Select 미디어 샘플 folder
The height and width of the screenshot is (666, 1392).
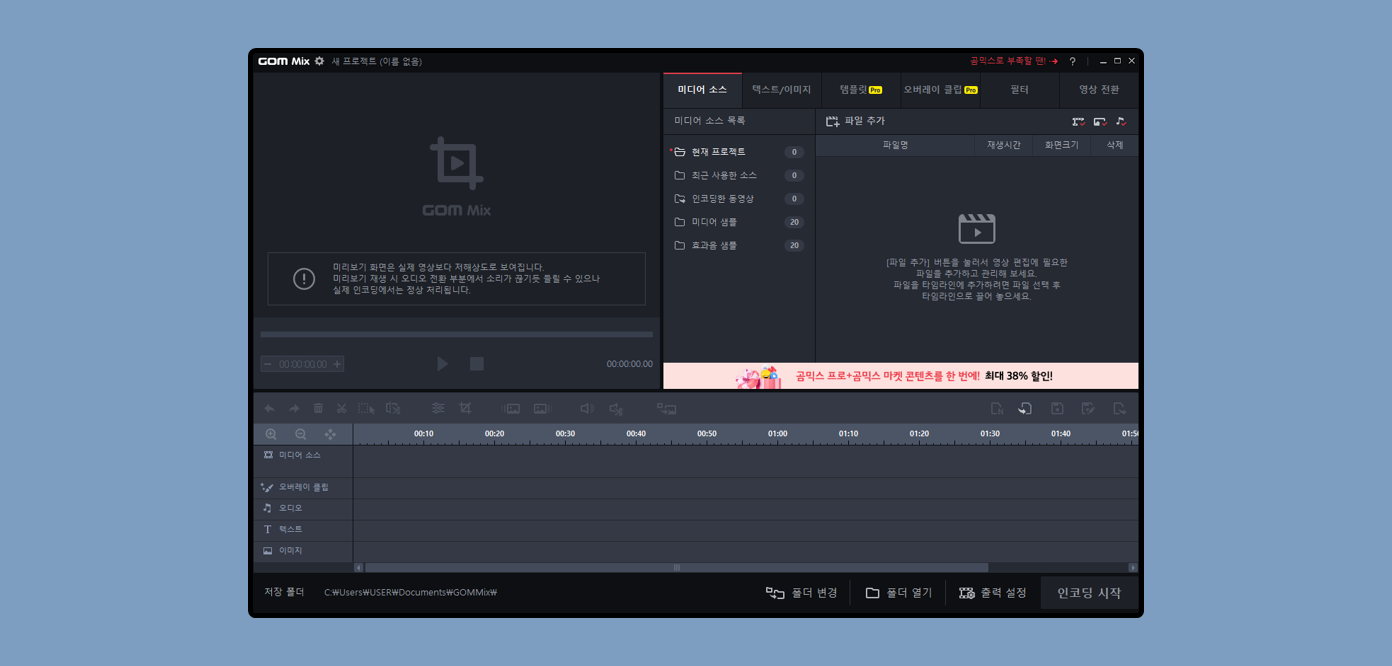(x=738, y=222)
